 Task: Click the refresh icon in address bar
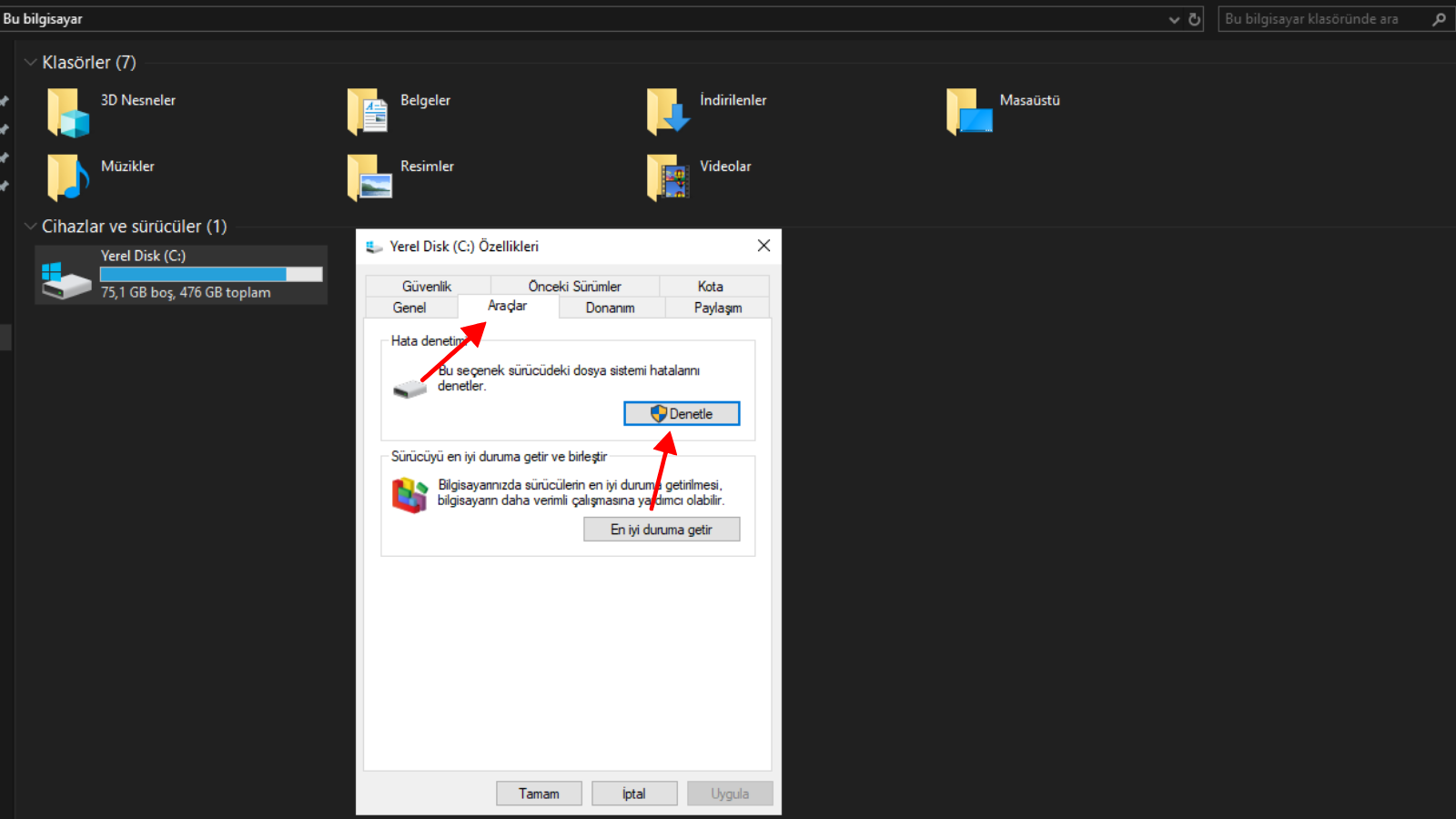tap(1195, 19)
